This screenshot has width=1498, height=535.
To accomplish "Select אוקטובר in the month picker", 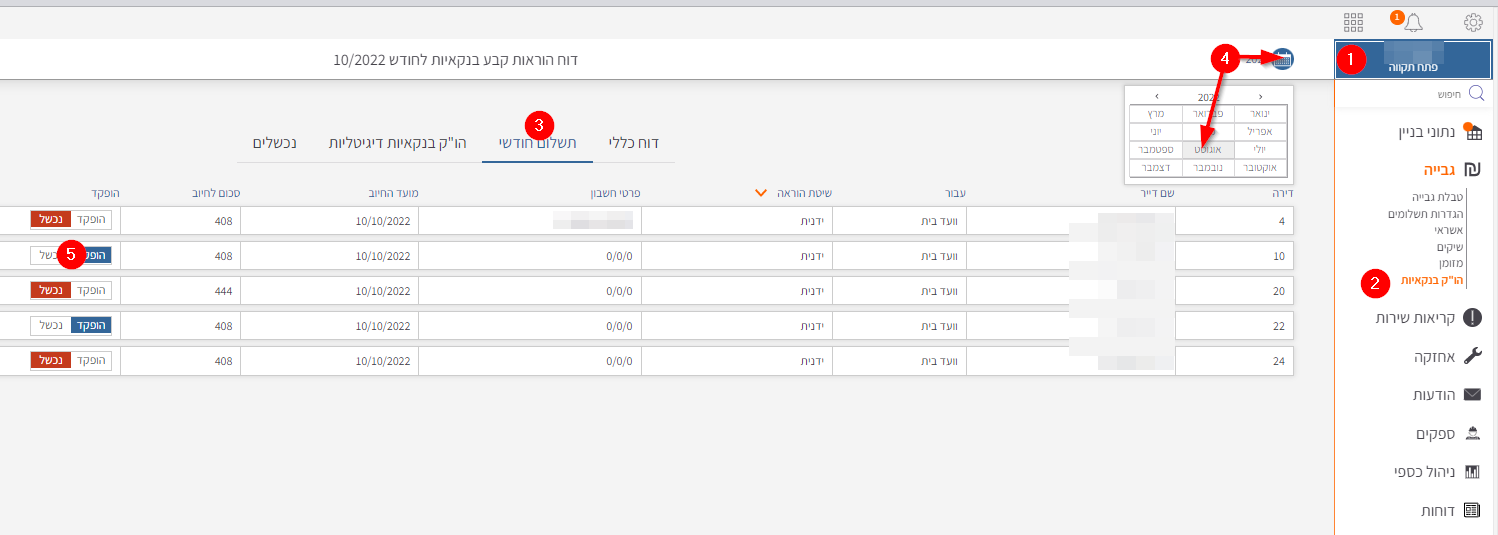I will coord(1260,168).
